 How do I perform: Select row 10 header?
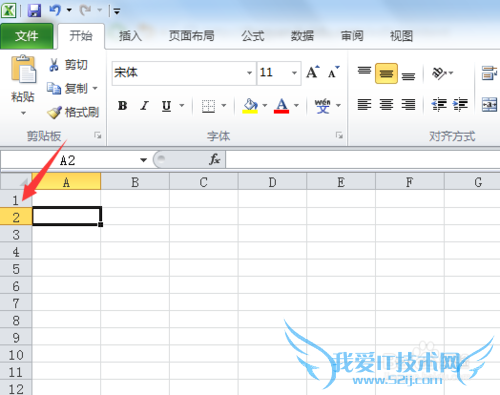pos(16,355)
